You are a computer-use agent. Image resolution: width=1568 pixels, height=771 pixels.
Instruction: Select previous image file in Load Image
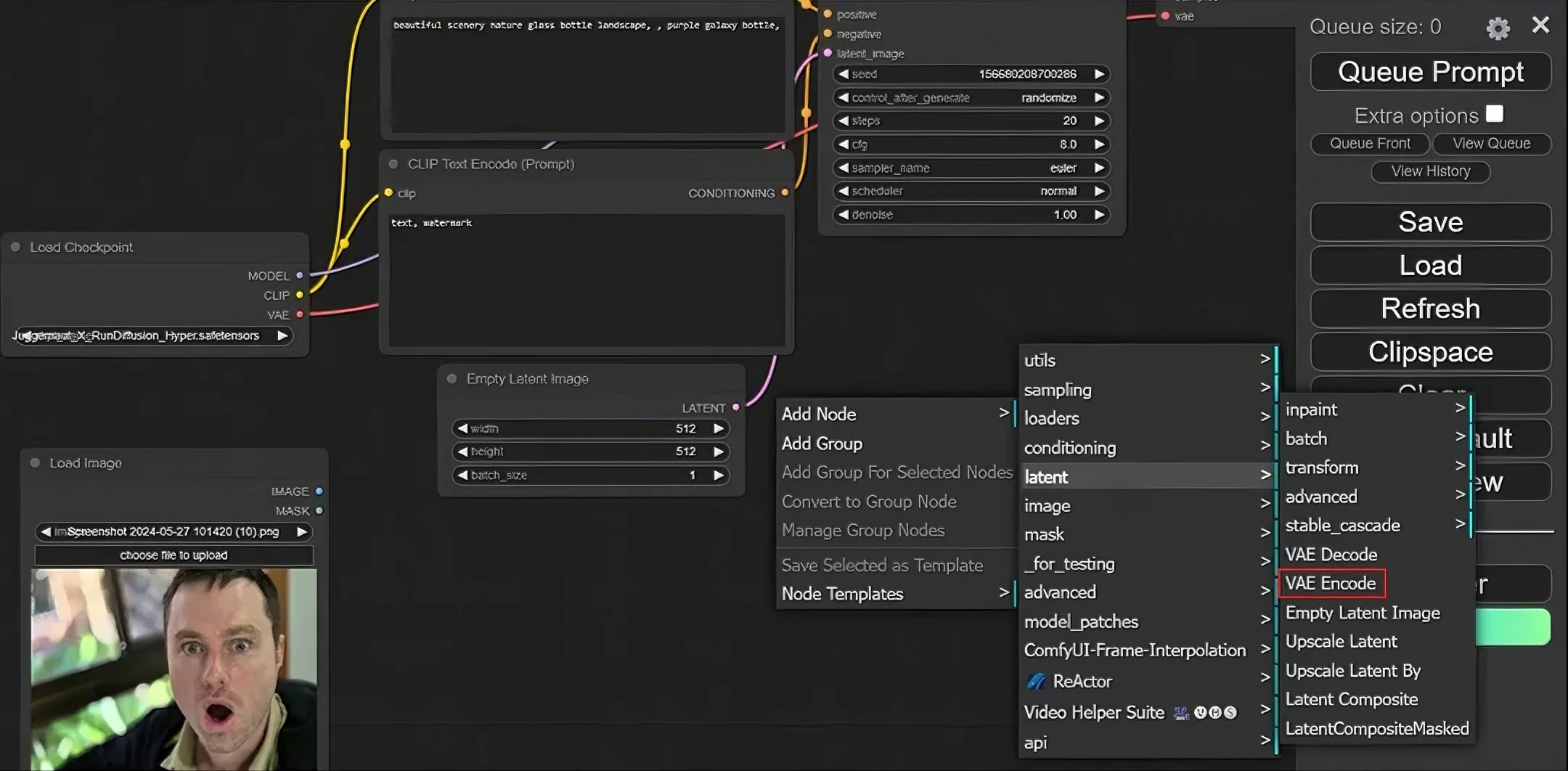click(x=46, y=531)
